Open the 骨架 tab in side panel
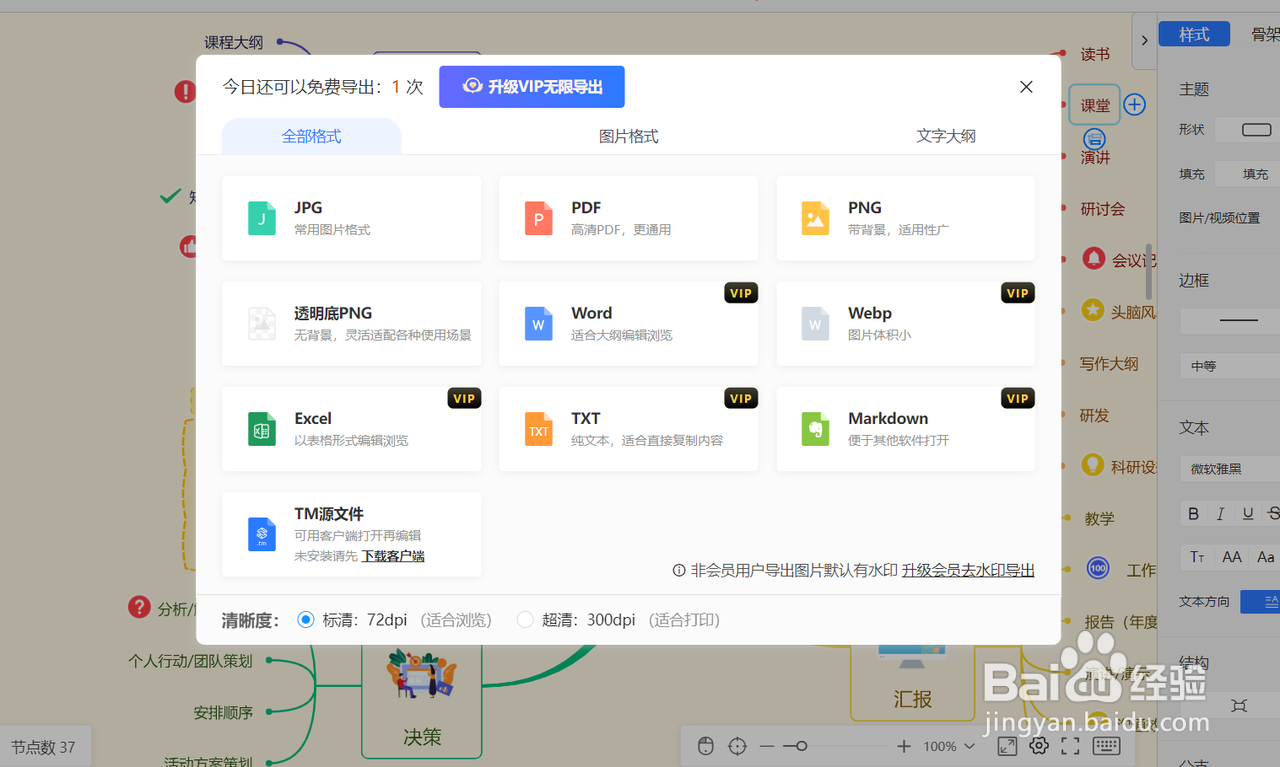Viewport: 1280px width, 767px height. [x=1265, y=34]
